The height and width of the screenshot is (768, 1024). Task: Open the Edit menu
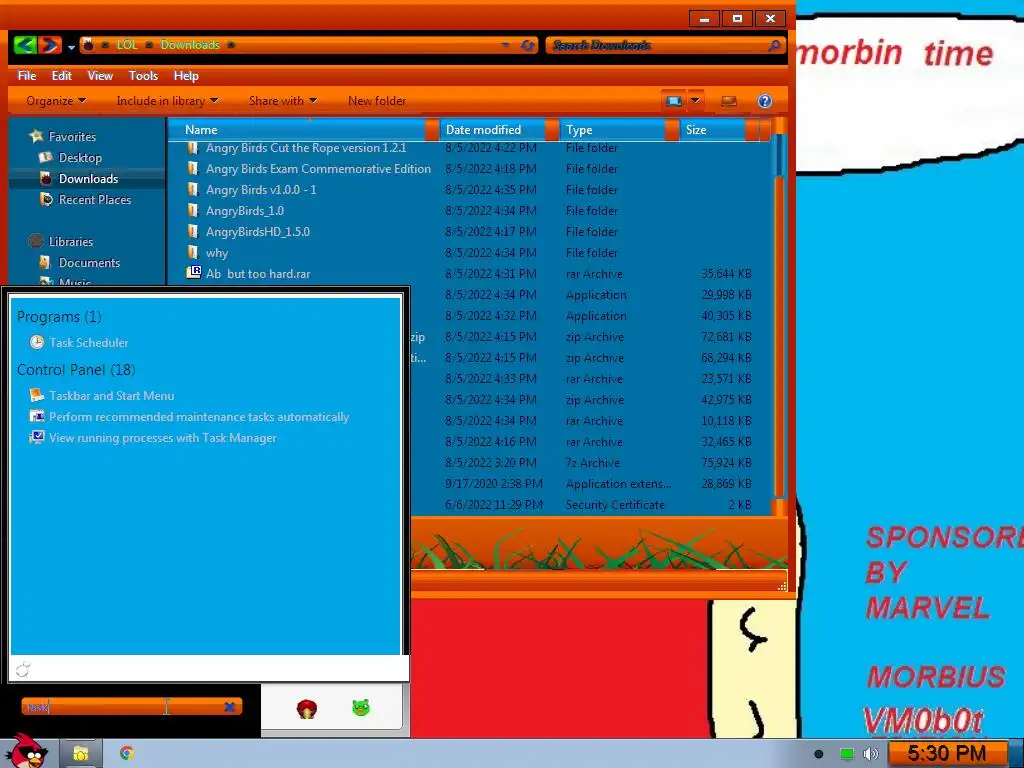[x=61, y=76]
